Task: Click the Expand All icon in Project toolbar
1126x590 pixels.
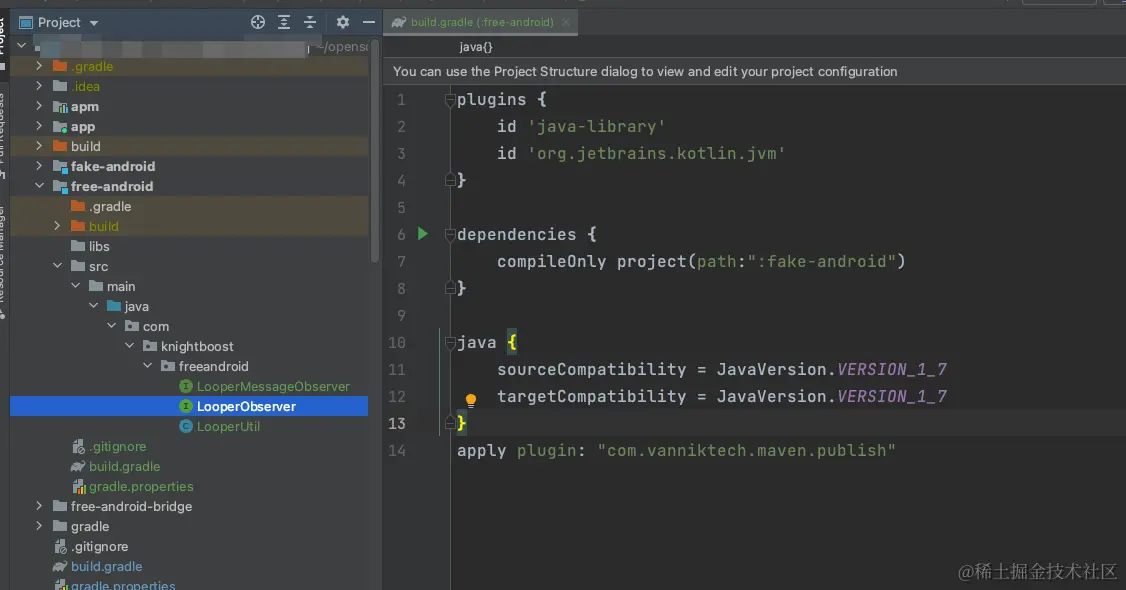Action: click(x=284, y=22)
